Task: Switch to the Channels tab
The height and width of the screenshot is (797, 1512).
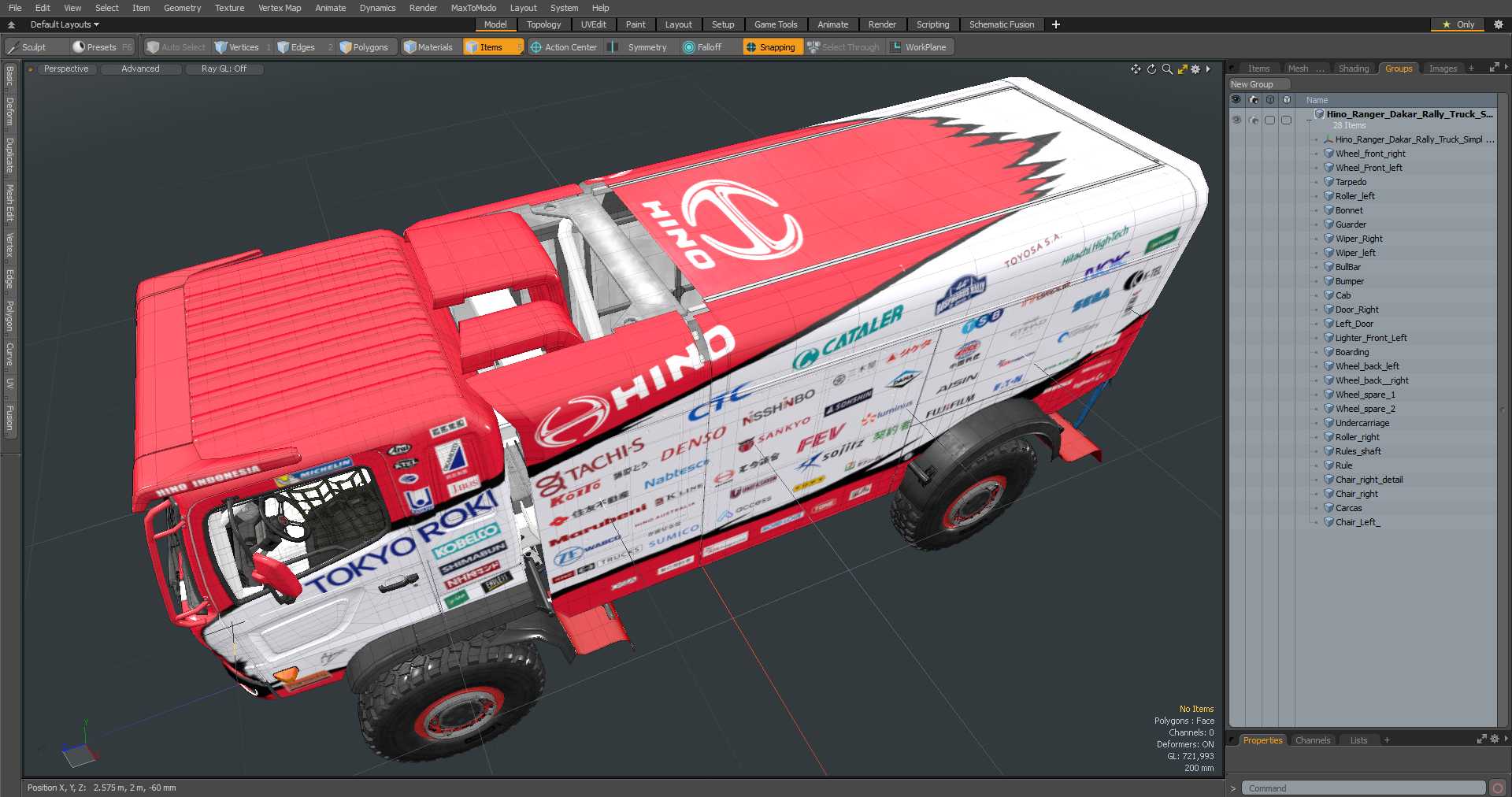Action: (1313, 740)
